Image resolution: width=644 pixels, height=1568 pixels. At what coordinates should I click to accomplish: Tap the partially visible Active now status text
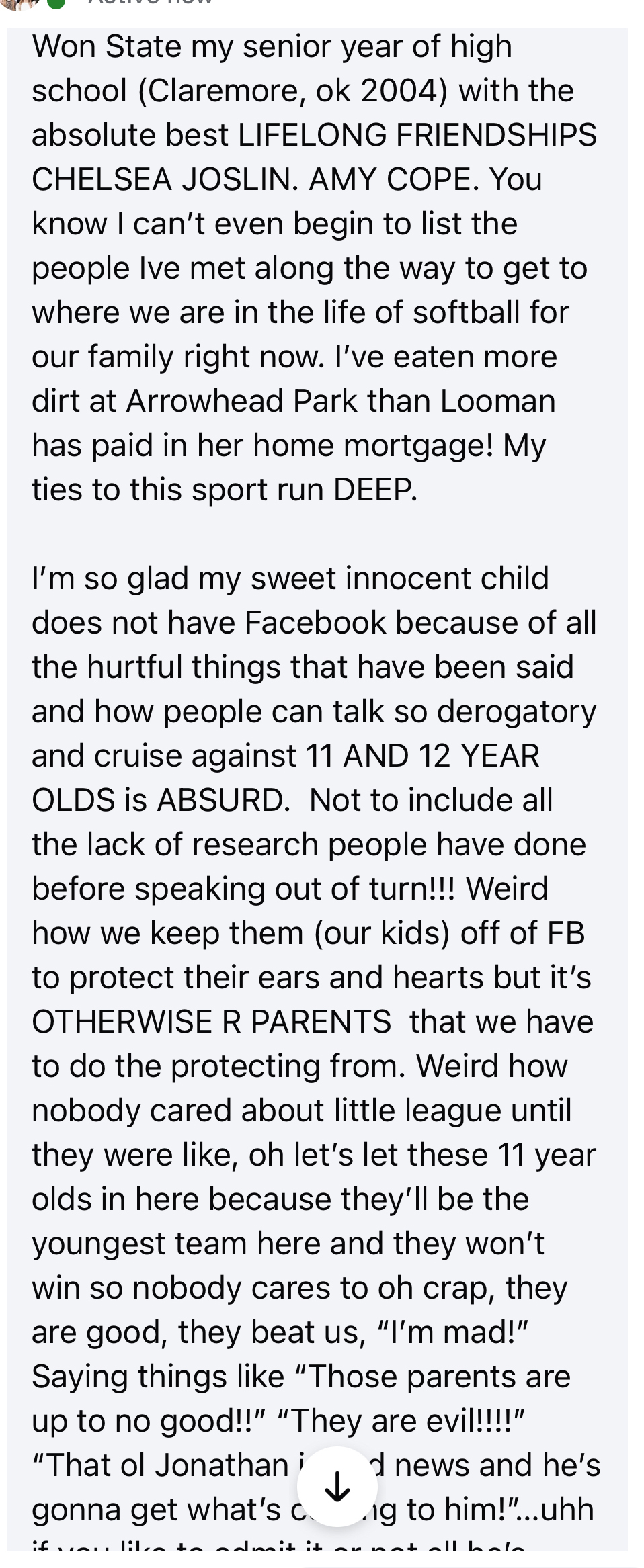[151, 3]
